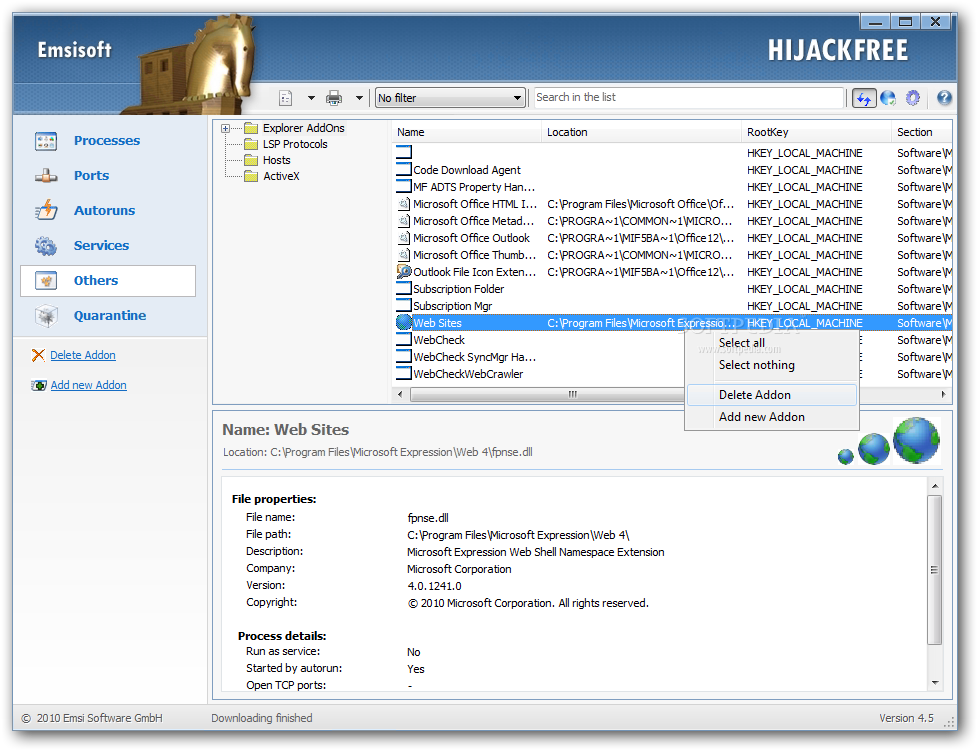Viewport: 978px width, 751px height.
Task: Click the refresh arrows toolbar icon
Action: [x=864, y=98]
